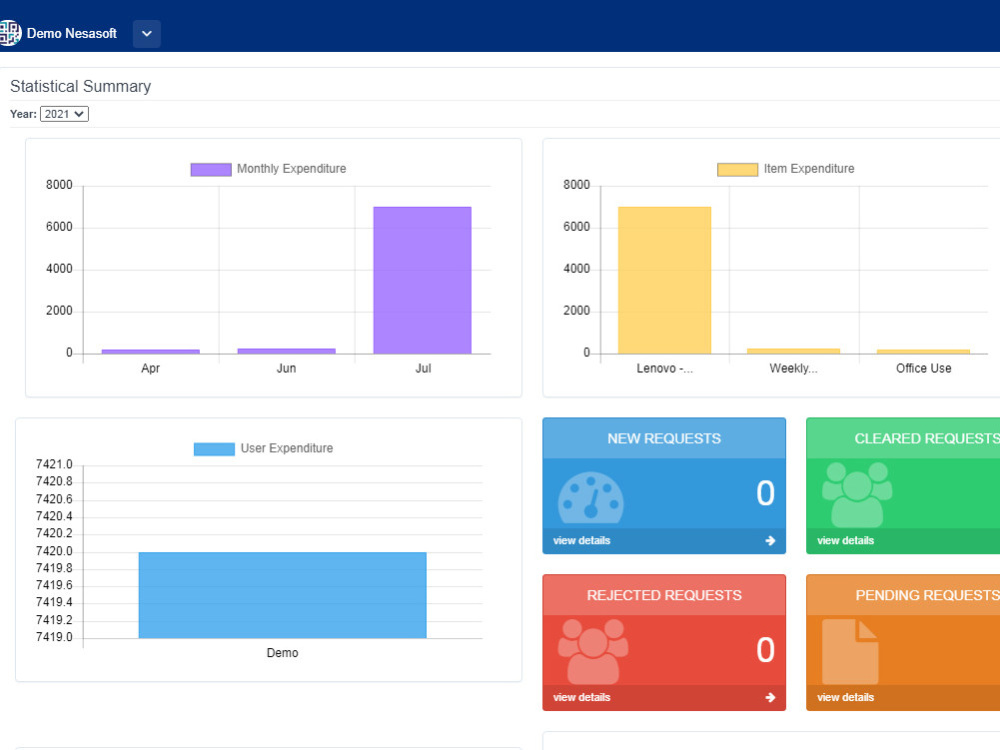
Task: Click the Jul axis label
Action: [423, 369]
